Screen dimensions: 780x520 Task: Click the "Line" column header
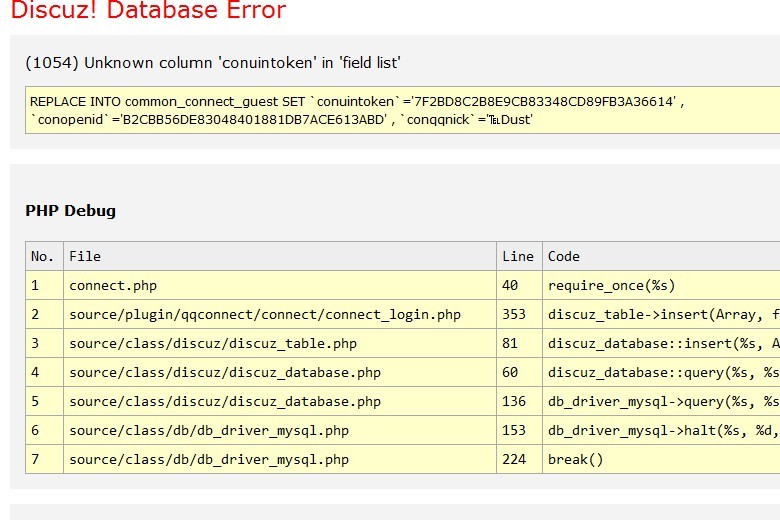coord(518,256)
